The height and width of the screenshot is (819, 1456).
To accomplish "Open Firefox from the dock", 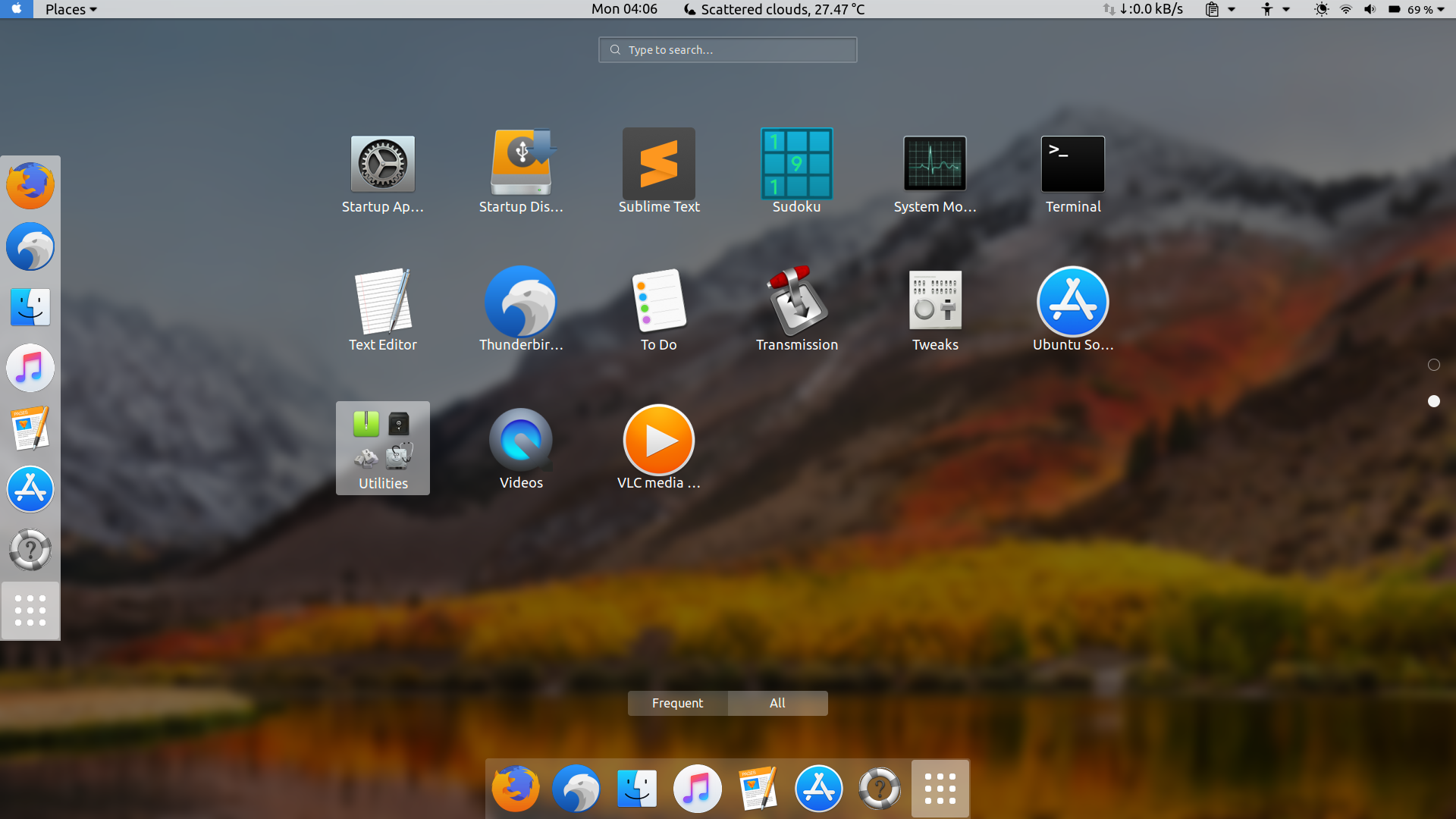I will click(515, 788).
